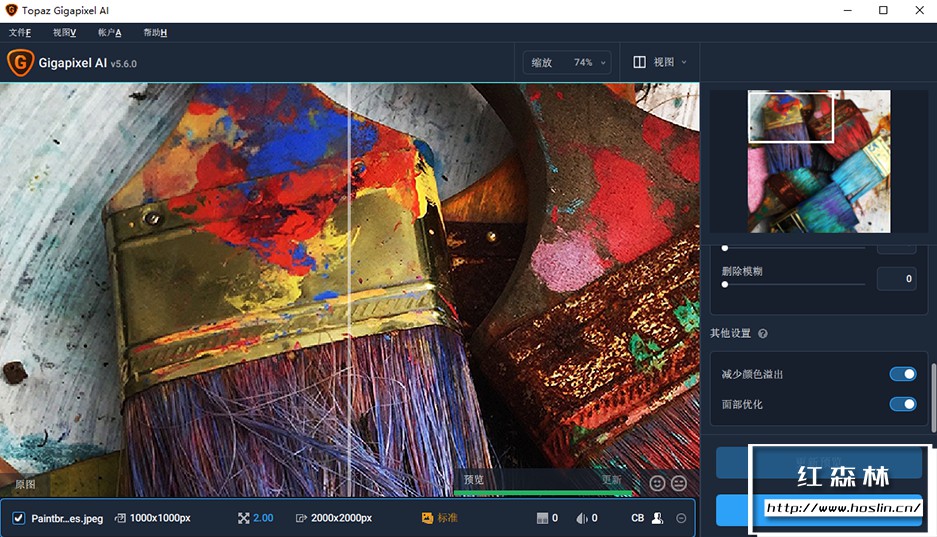Click the navigator thumbnail preview
The width and height of the screenshot is (937, 537).
point(819,161)
